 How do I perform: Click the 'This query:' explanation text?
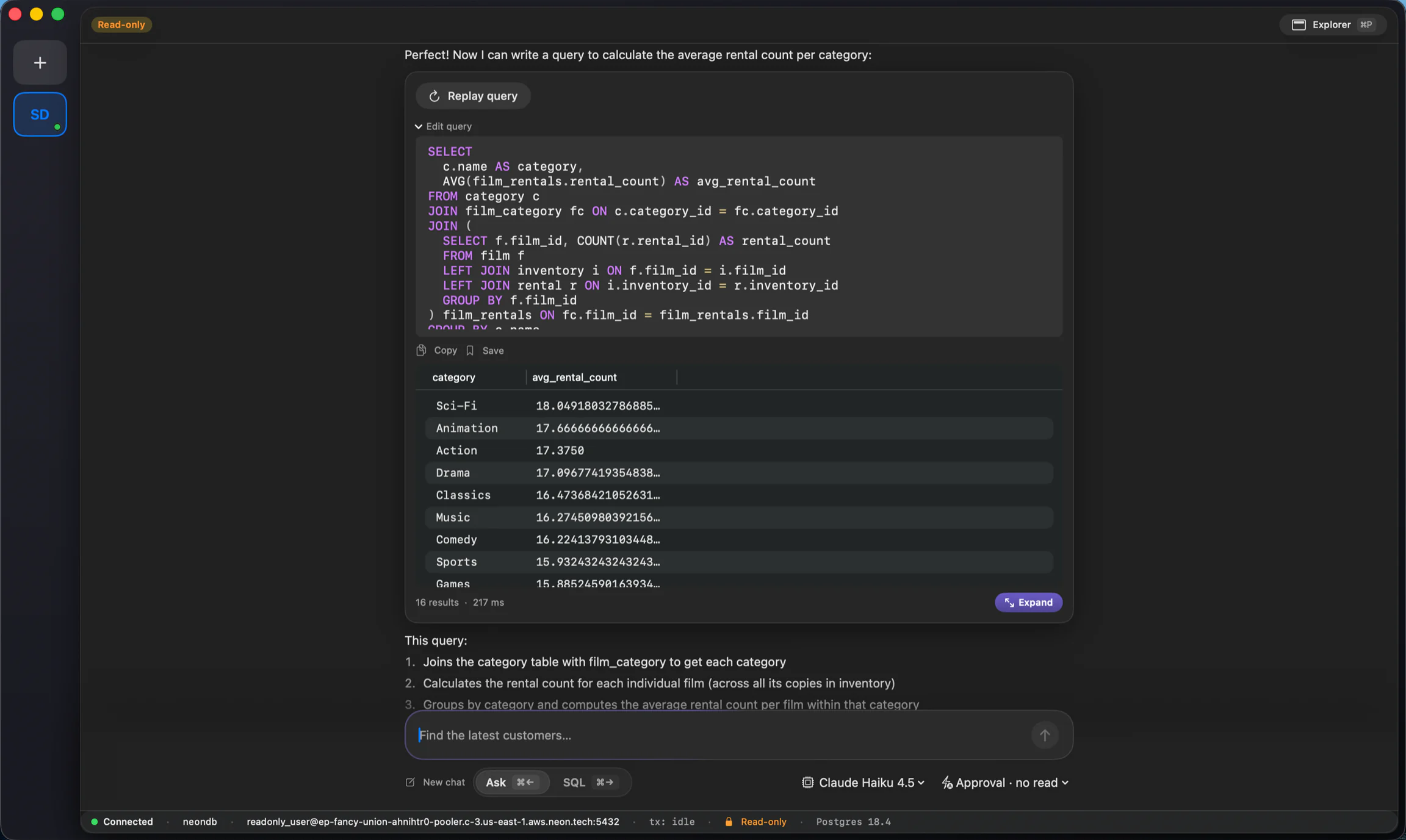(436, 641)
